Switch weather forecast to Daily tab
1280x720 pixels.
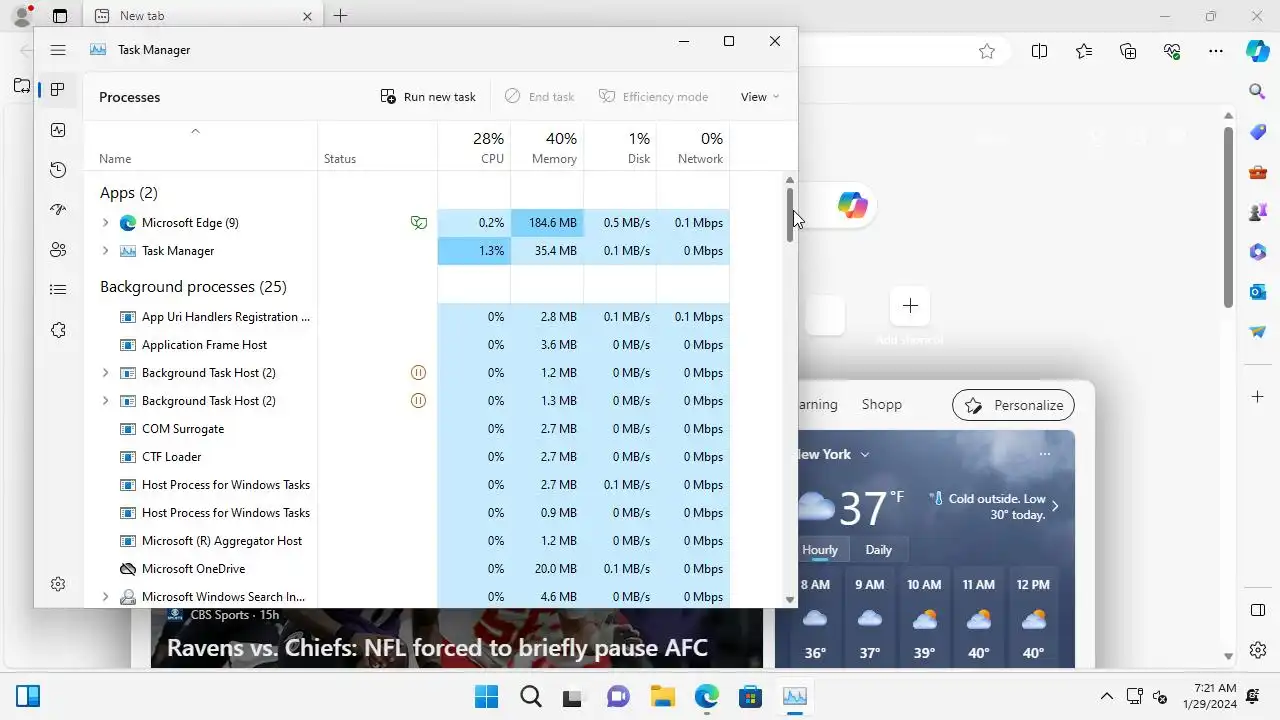[878, 550]
